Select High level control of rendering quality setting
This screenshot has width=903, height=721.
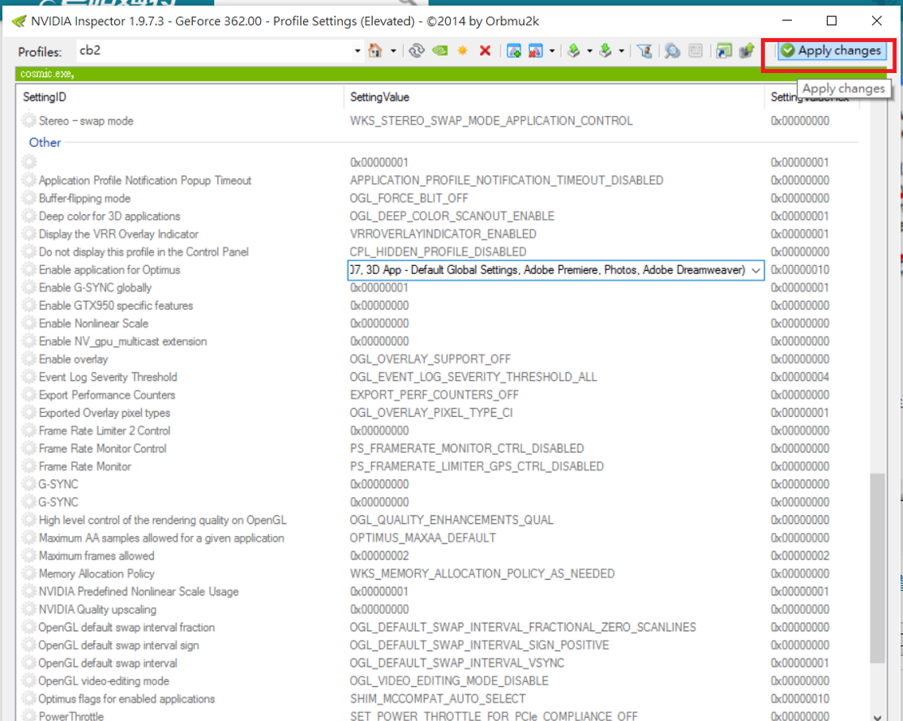pyautogui.click(x=162, y=520)
